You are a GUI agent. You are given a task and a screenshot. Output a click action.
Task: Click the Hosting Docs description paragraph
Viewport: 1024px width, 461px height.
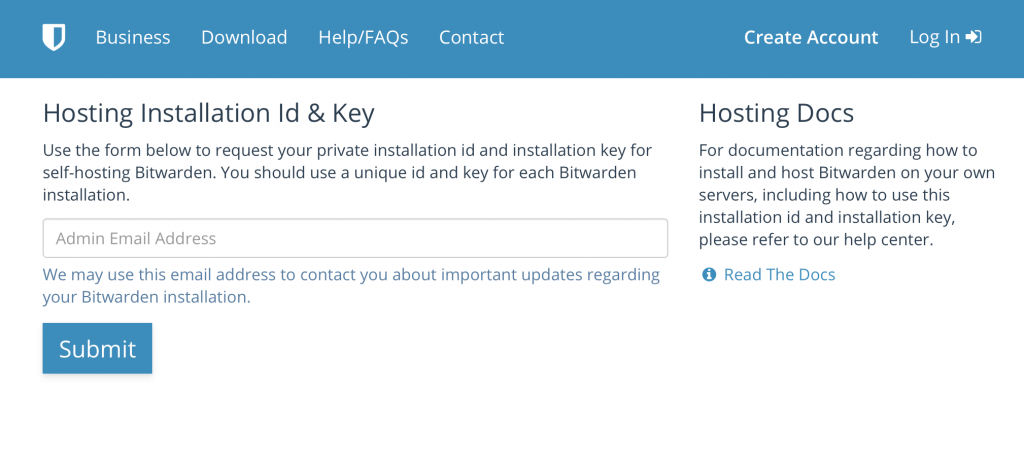pyautogui.click(x=847, y=195)
